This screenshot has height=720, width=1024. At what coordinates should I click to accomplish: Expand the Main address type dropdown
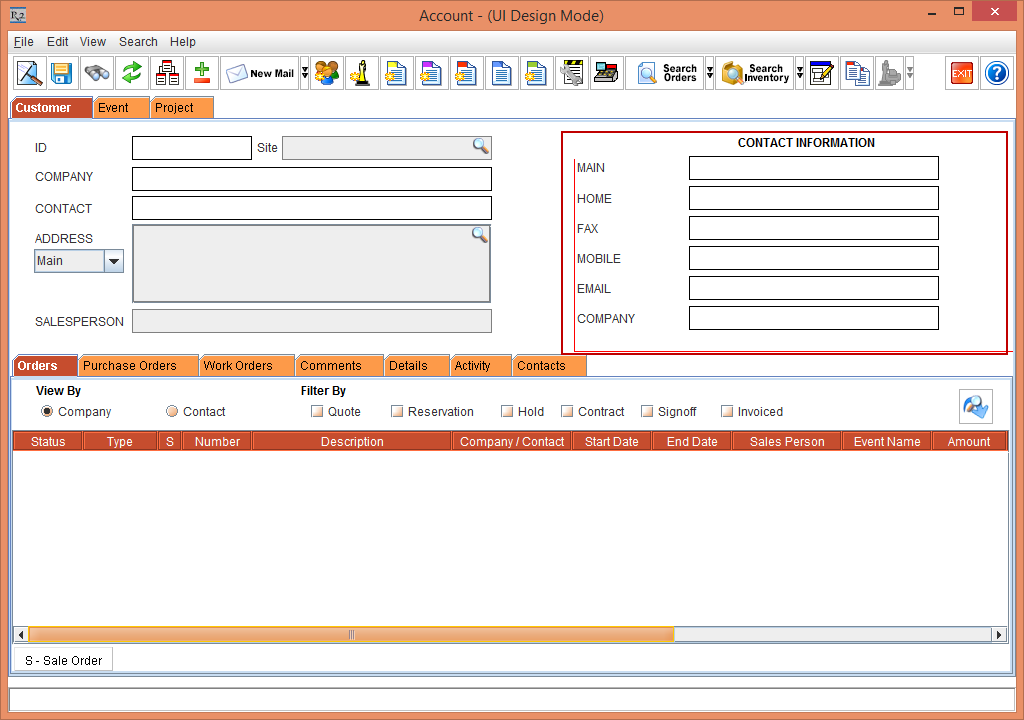pyautogui.click(x=114, y=261)
